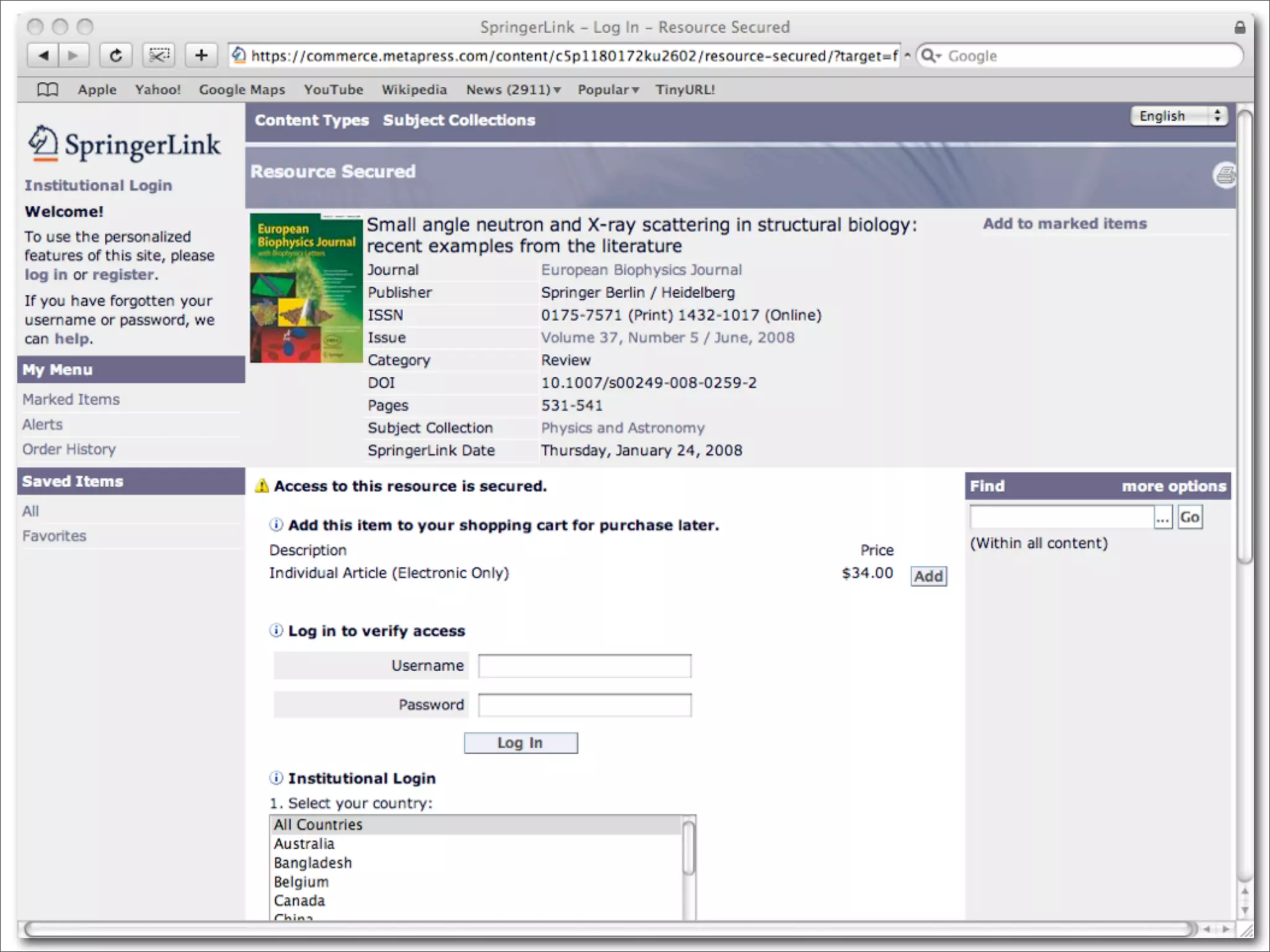Click the print icon in the Resource Secured banner
The width and height of the screenshot is (1270, 952).
pyautogui.click(x=1225, y=175)
